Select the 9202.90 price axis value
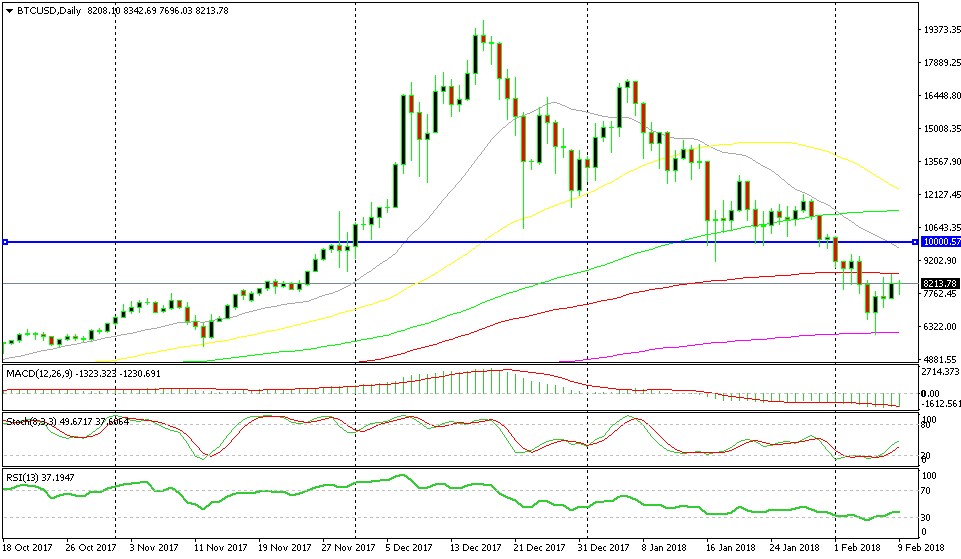This screenshot has width=961, height=559. point(939,260)
